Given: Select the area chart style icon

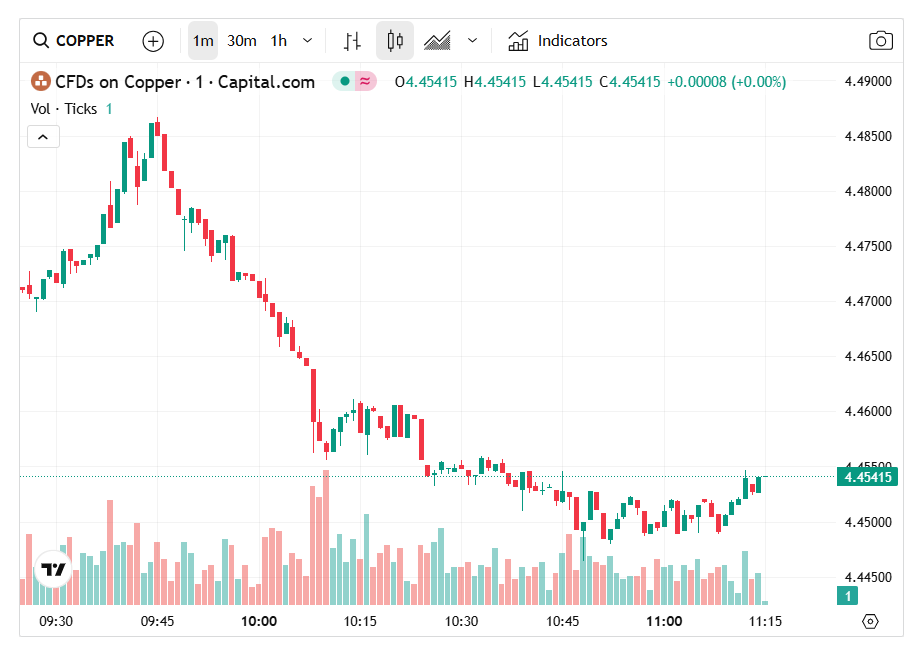Looking at the screenshot, I should point(438,41).
